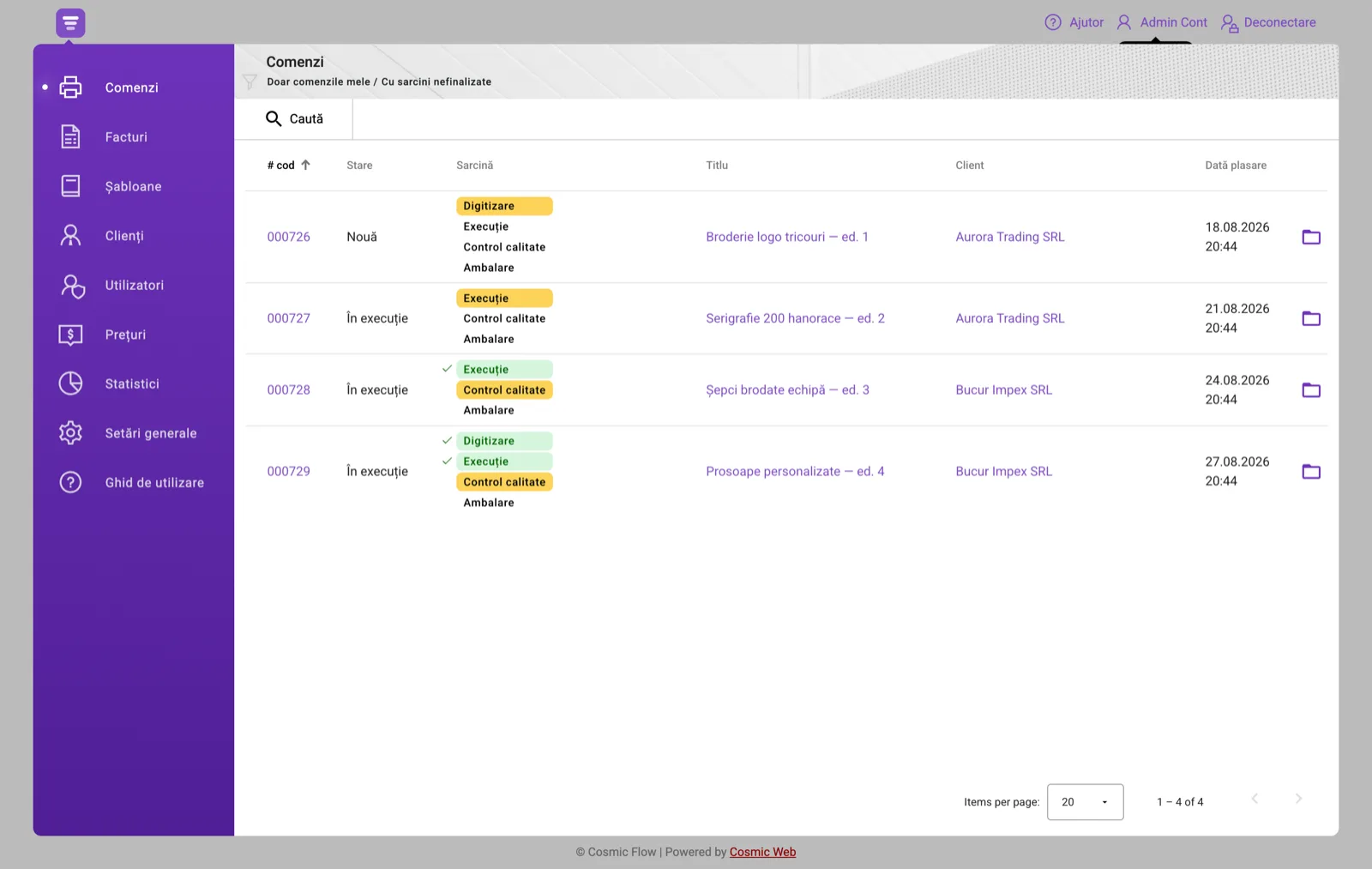Open the Ghid de utilizare question icon

(70, 482)
